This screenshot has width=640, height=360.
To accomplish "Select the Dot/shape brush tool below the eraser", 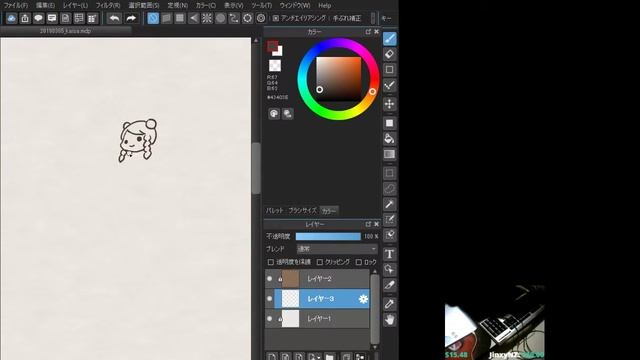I will [x=390, y=70].
